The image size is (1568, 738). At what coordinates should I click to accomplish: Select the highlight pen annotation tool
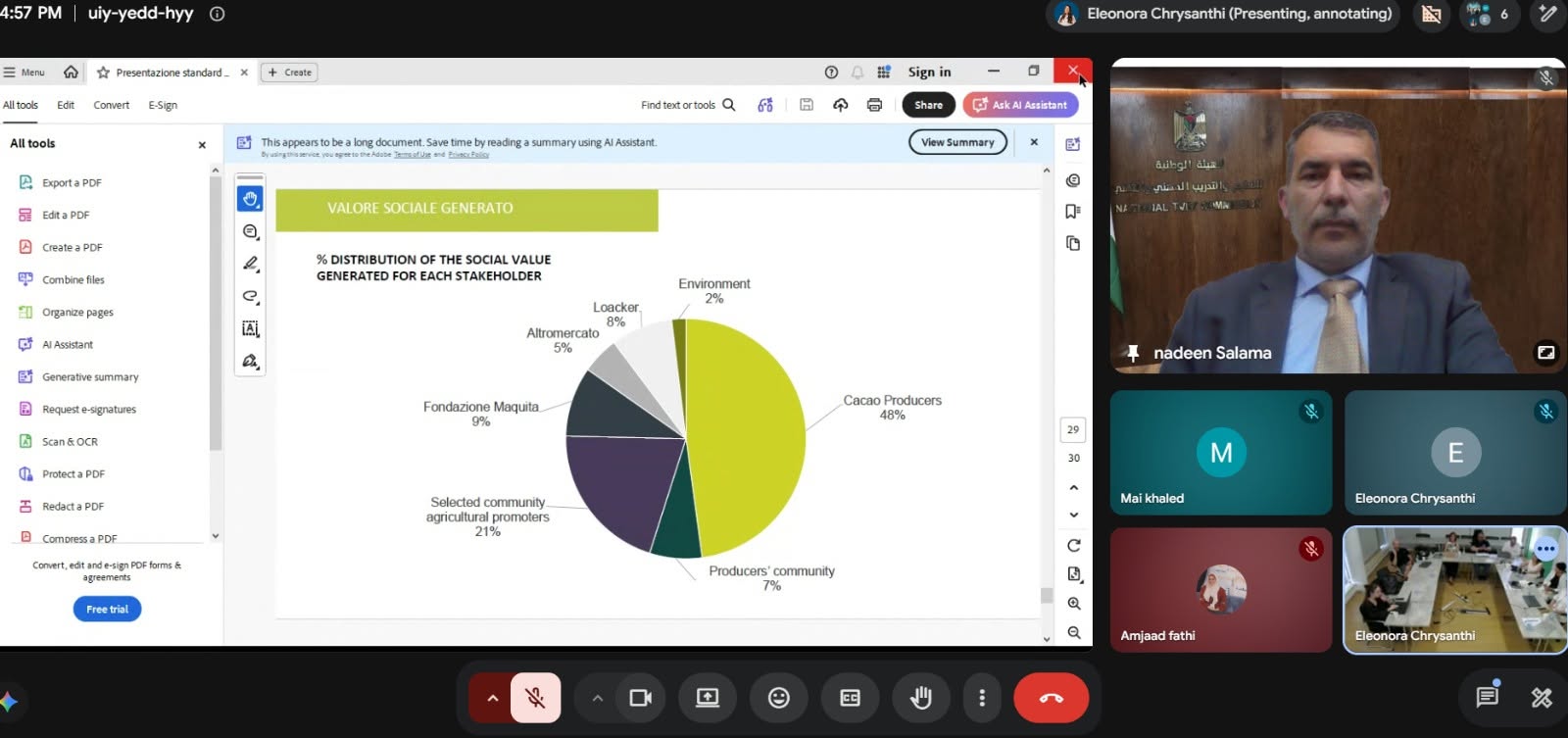coord(250,264)
